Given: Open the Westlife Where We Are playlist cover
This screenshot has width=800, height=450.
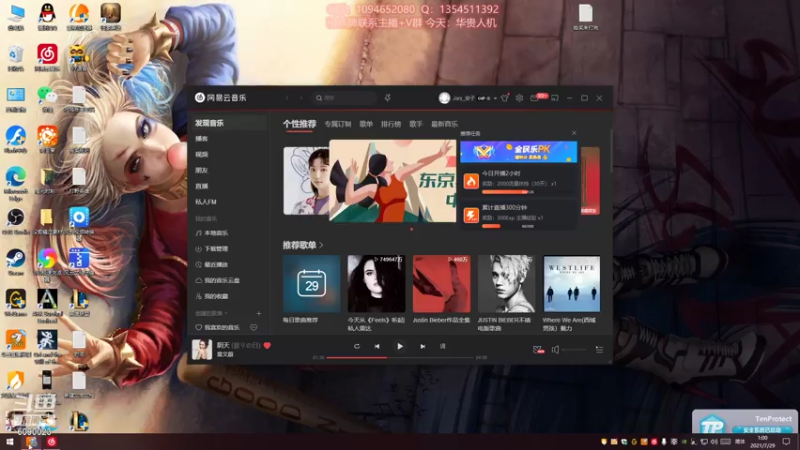Looking at the screenshot, I should coord(571,284).
